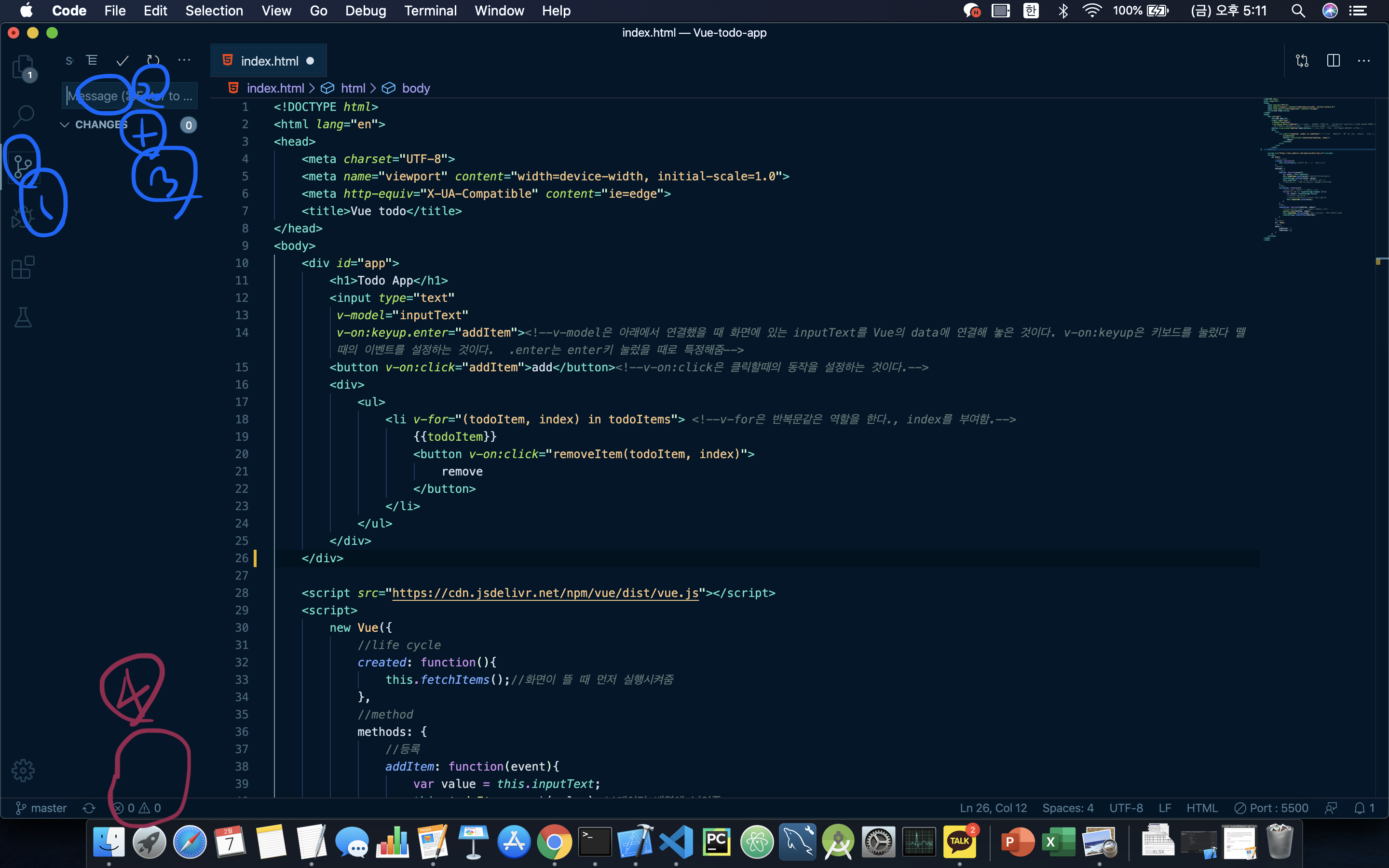Click synchronize changes icon in status bar

(89, 808)
